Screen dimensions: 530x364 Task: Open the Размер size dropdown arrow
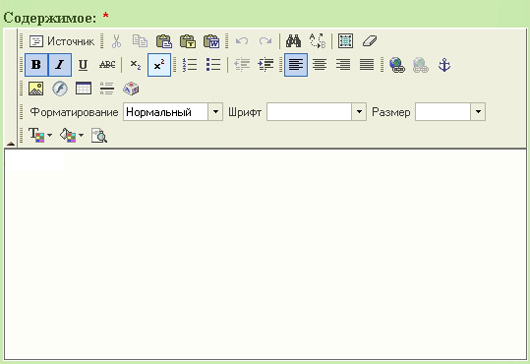tap(478, 112)
